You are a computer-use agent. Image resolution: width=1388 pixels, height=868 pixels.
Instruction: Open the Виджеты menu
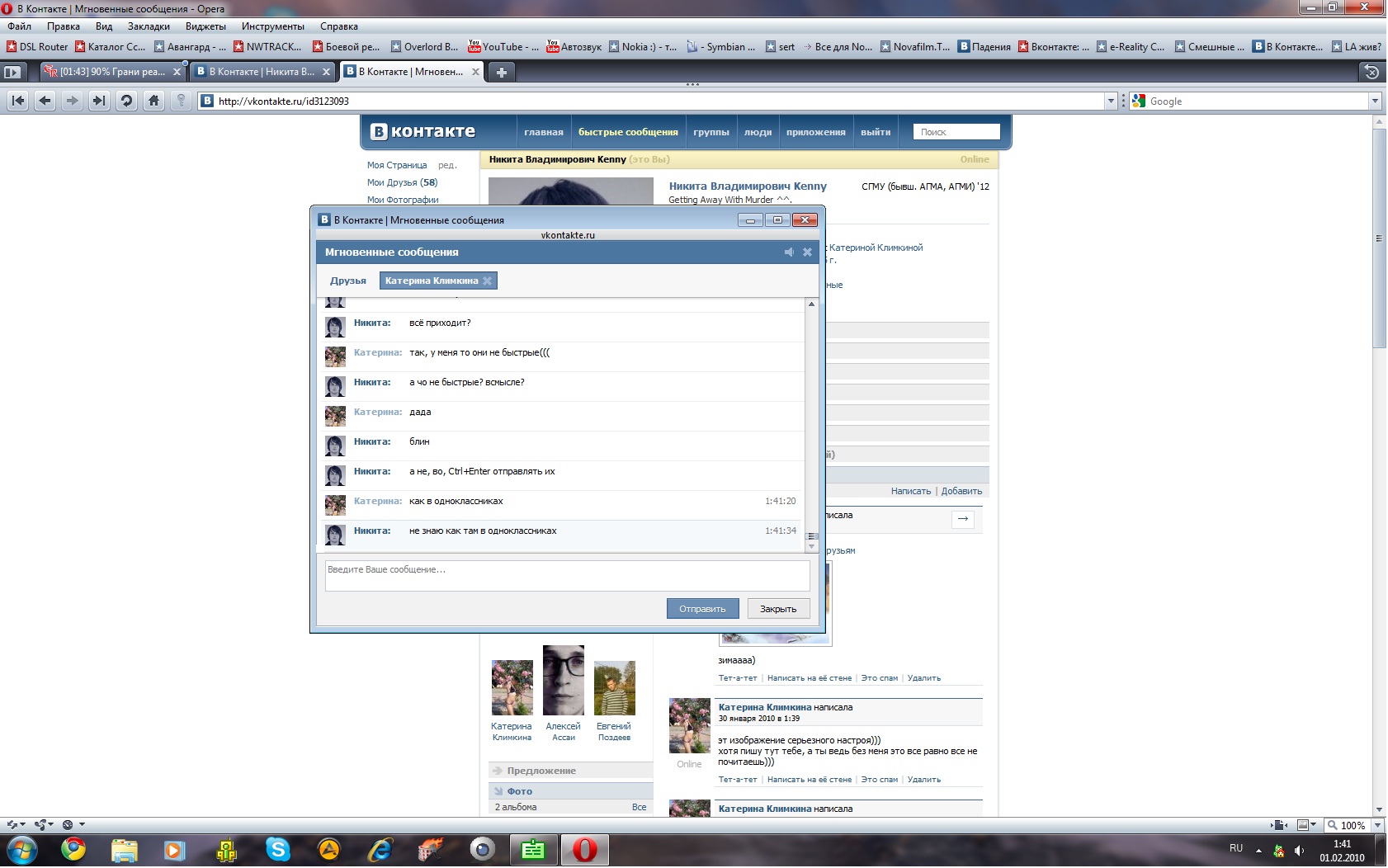(205, 26)
